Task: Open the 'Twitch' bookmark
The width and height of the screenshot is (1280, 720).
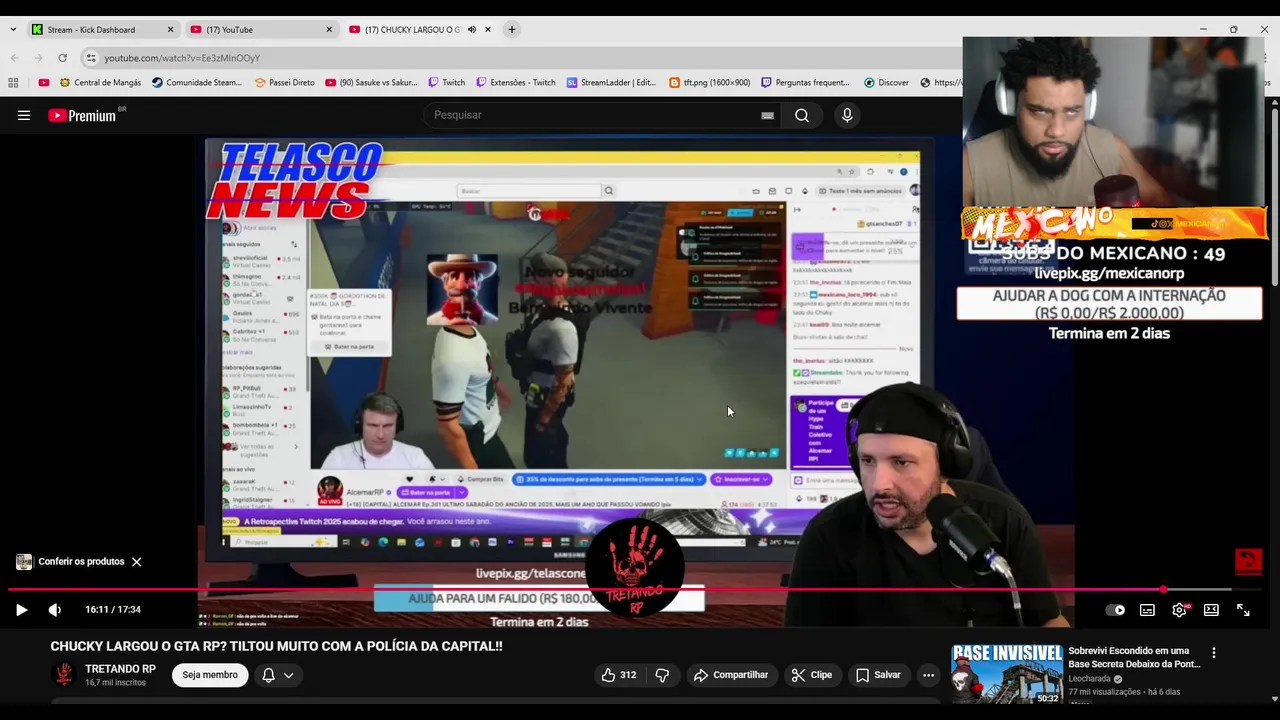Action: 446,83
